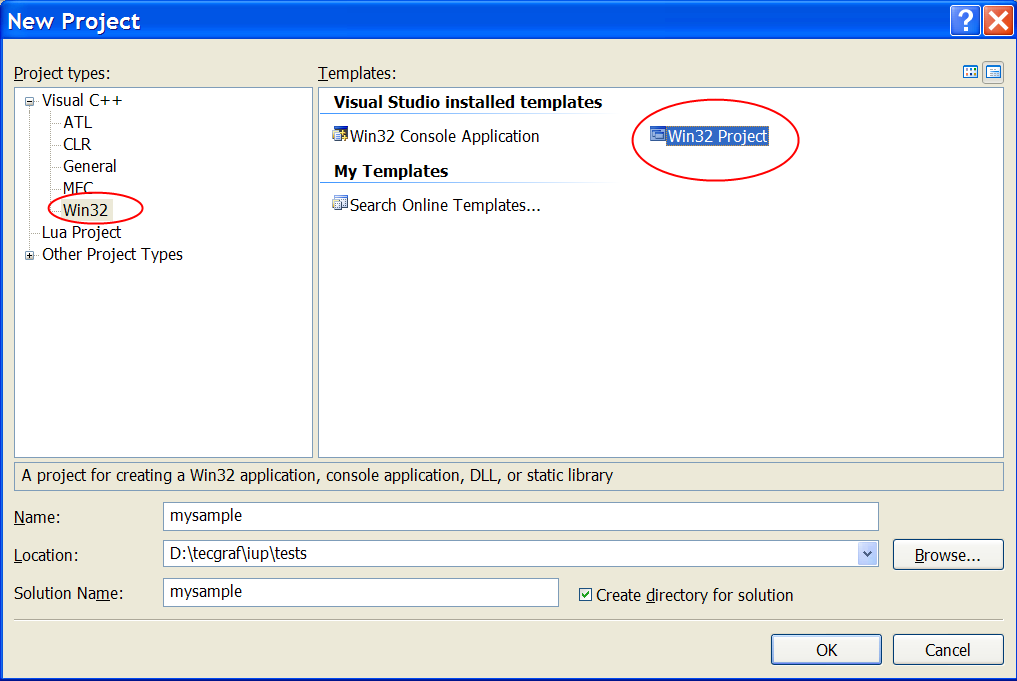Toggle Create directory for solution checkbox
This screenshot has height=681, width=1017.
(x=585, y=595)
